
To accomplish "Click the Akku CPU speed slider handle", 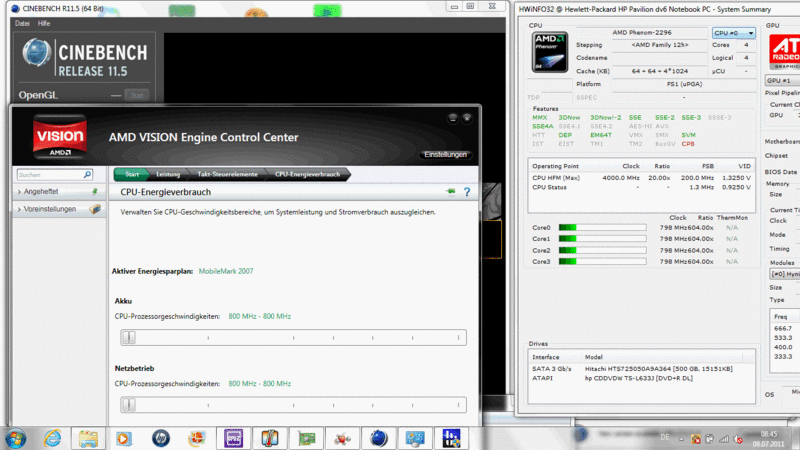I will point(129,337).
